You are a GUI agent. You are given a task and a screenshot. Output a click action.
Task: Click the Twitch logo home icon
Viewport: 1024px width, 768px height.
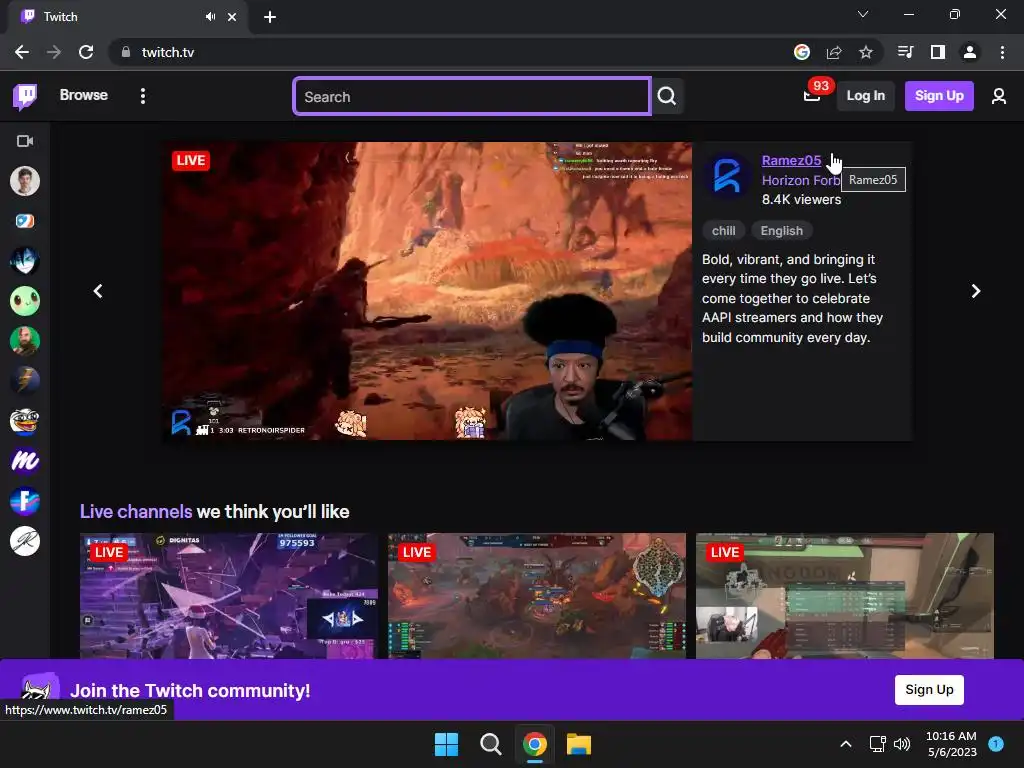tap(25, 97)
